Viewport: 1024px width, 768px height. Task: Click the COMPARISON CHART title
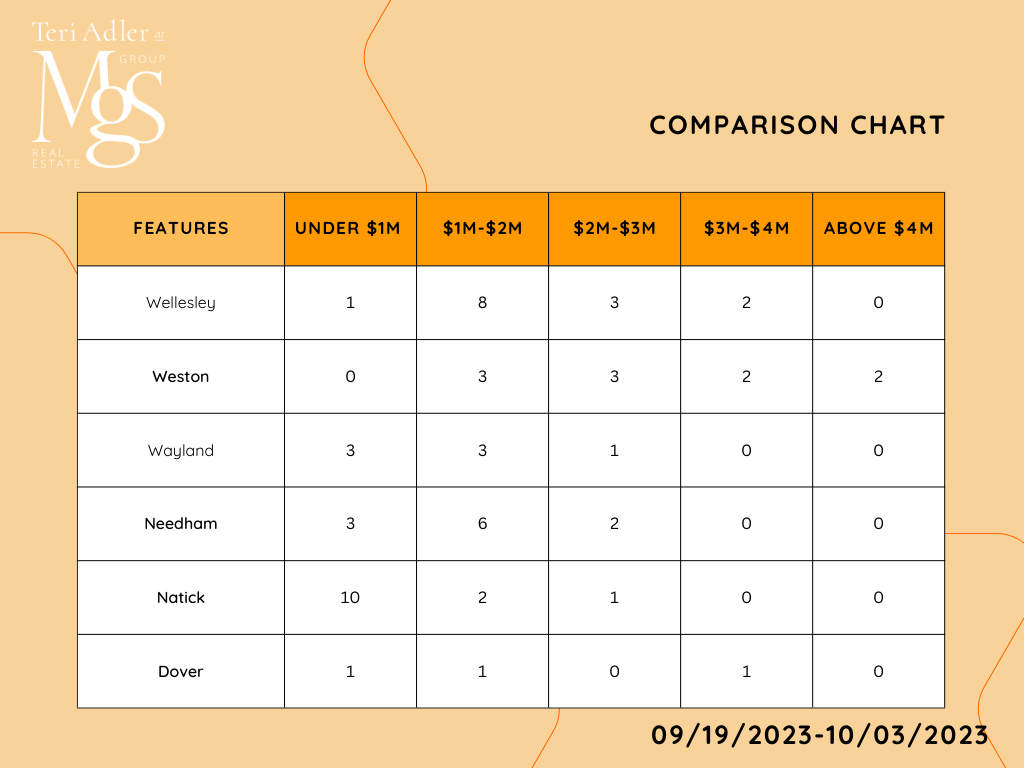797,125
